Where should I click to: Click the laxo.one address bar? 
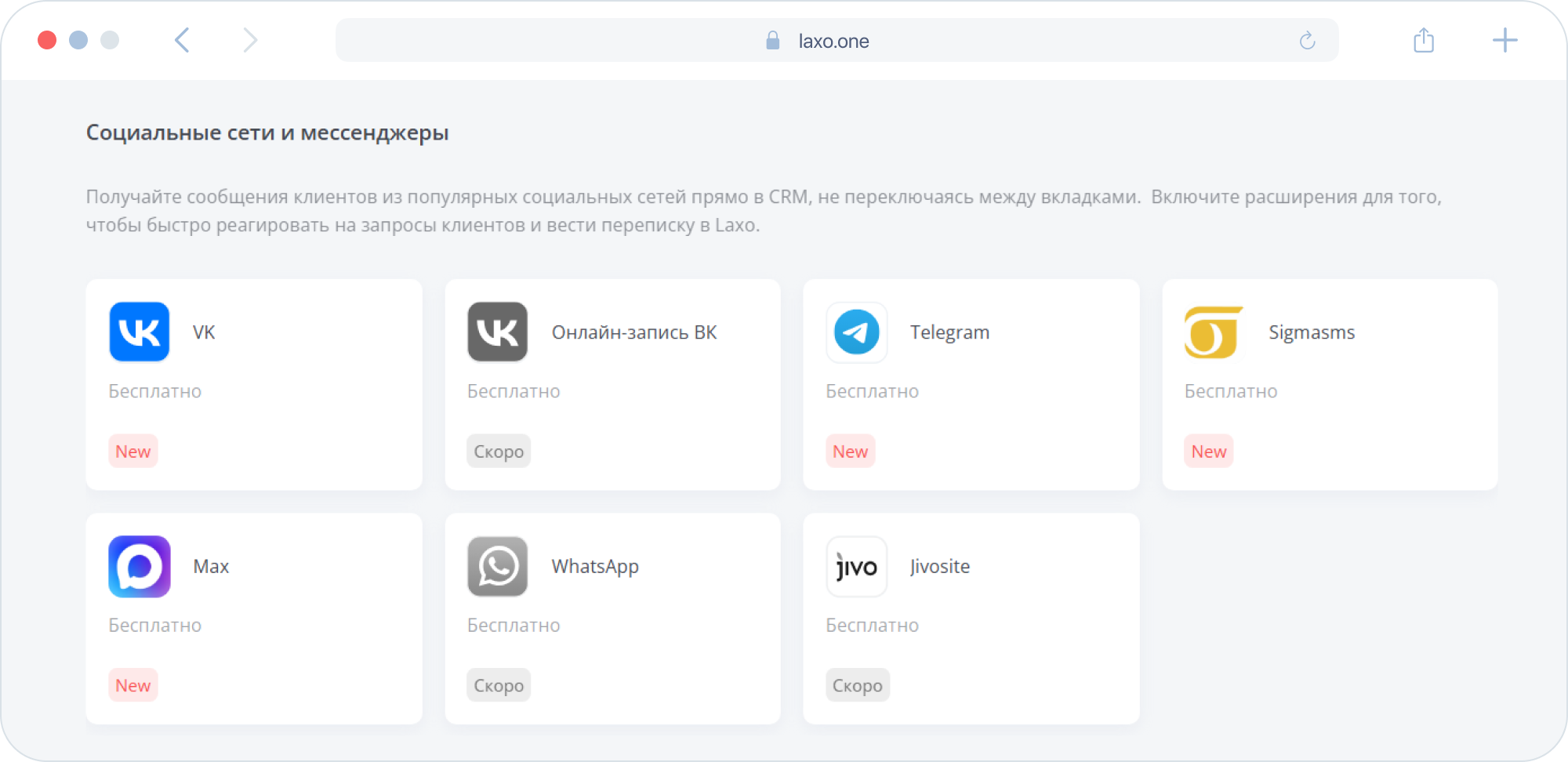click(x=833, y=41)
